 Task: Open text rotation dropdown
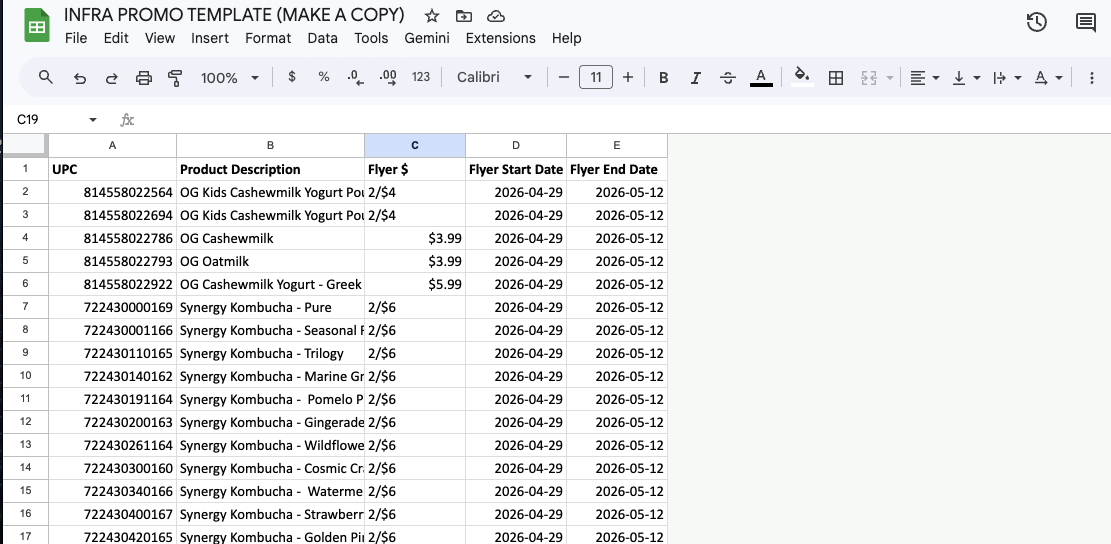point(1049,78)
